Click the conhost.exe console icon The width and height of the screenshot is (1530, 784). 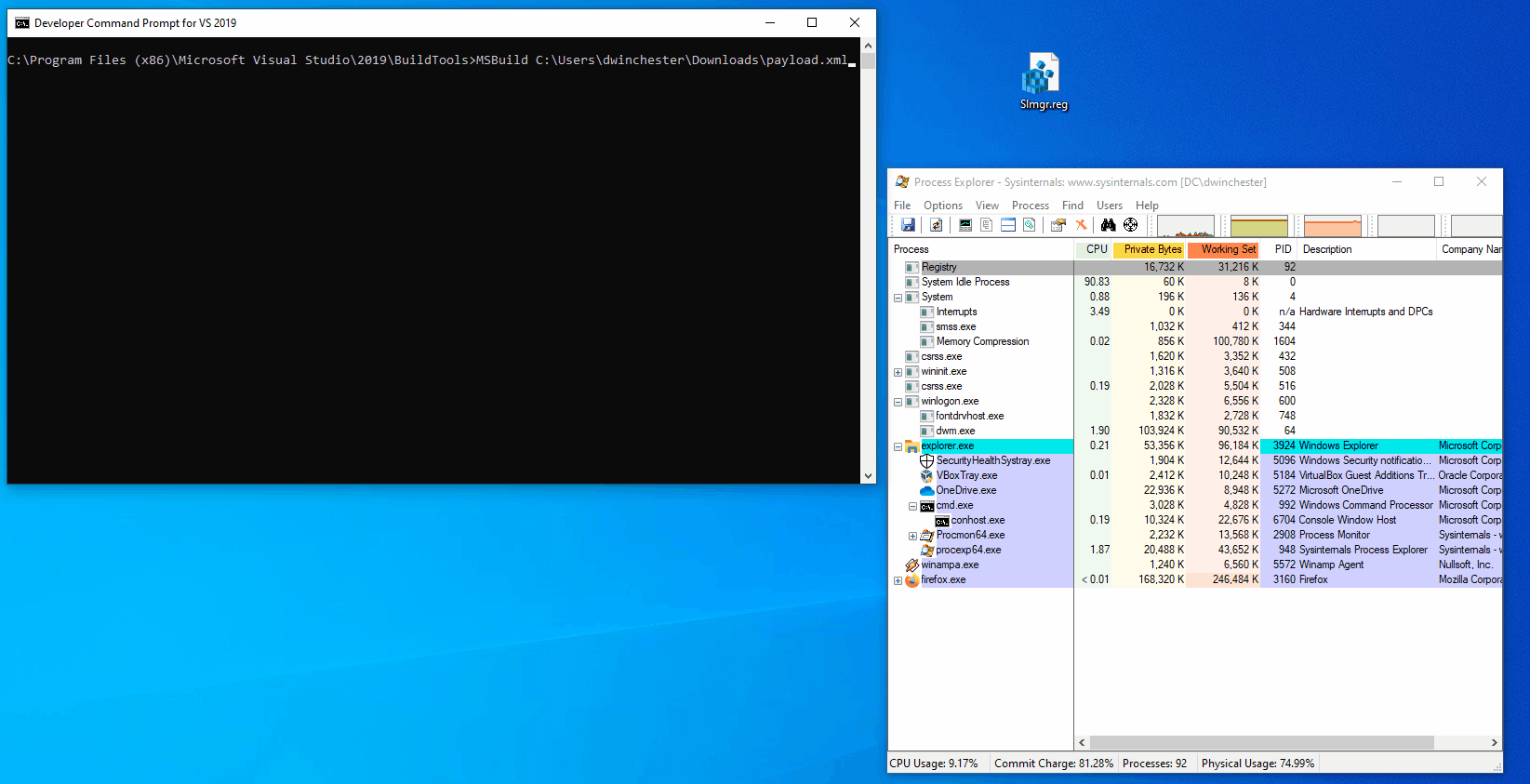coord(942,521)
